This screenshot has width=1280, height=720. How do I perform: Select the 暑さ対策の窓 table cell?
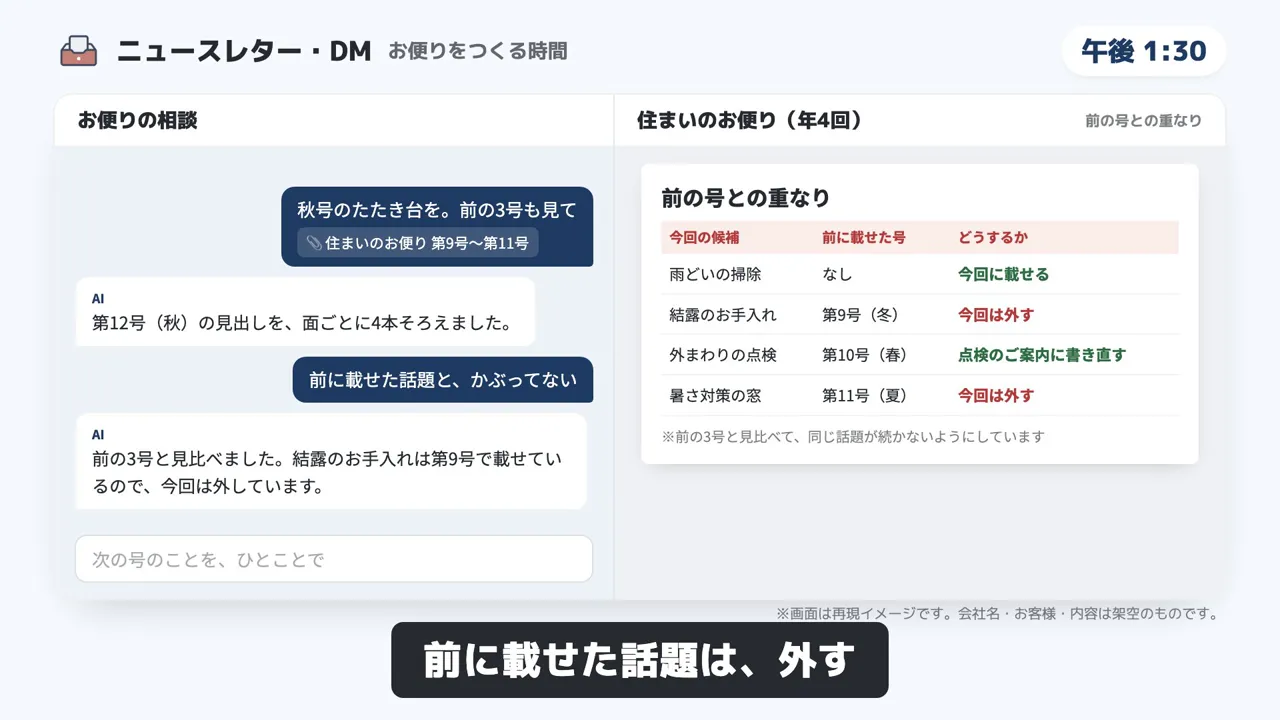click(715, 395)
